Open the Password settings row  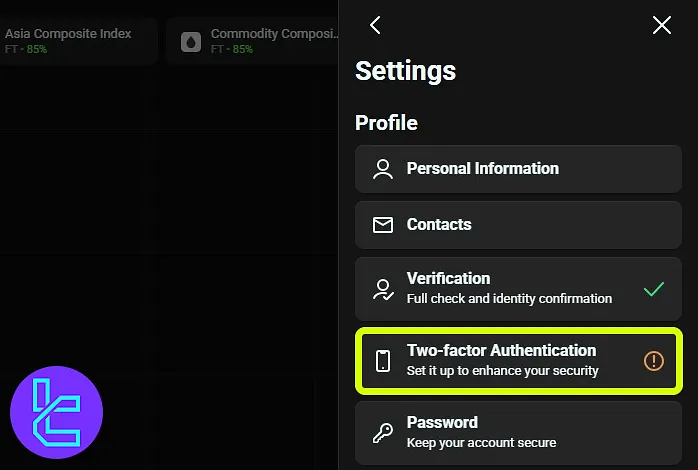point(518,433)
